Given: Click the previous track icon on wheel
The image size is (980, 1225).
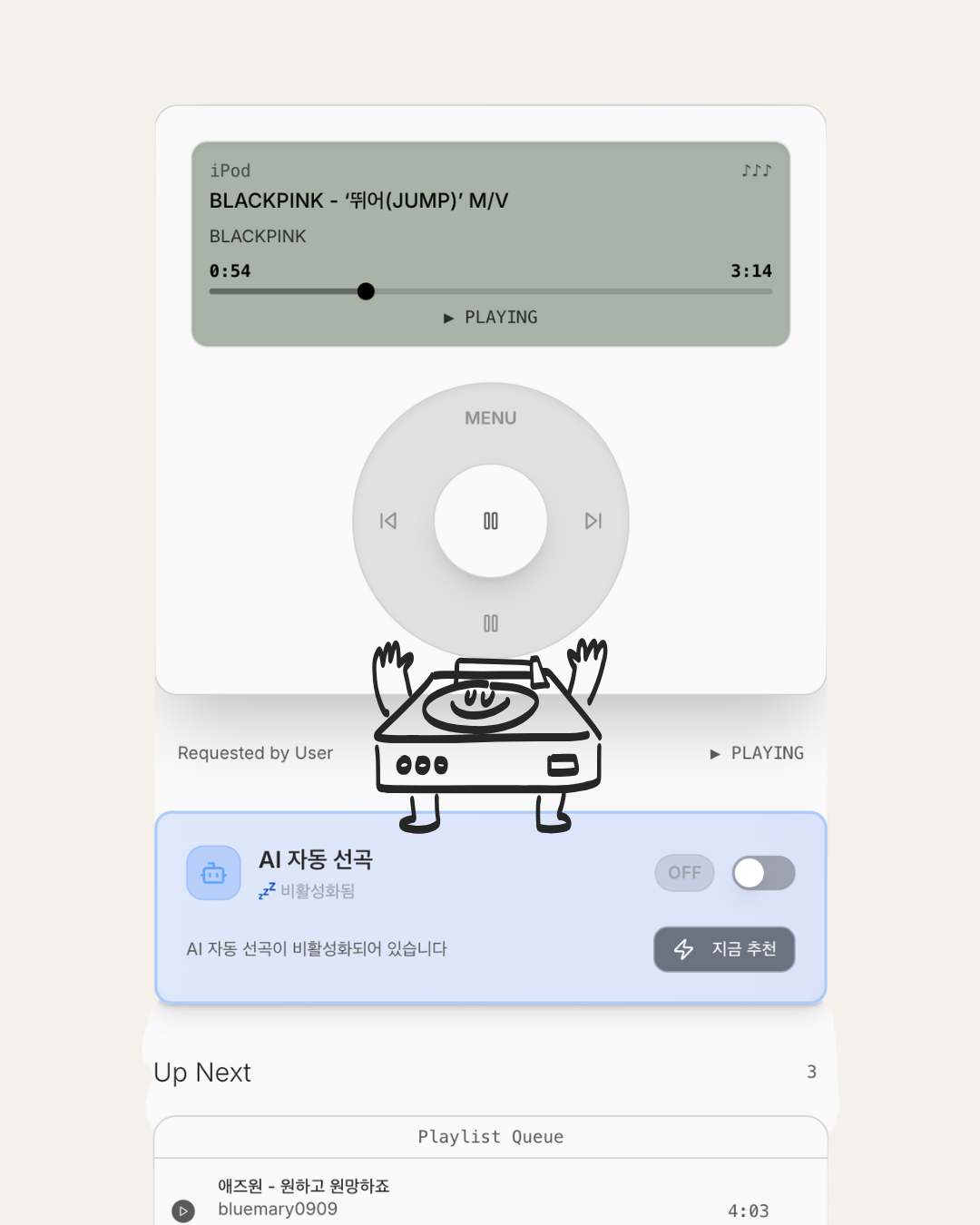Looking at the screenshot, I should point(388,521).
